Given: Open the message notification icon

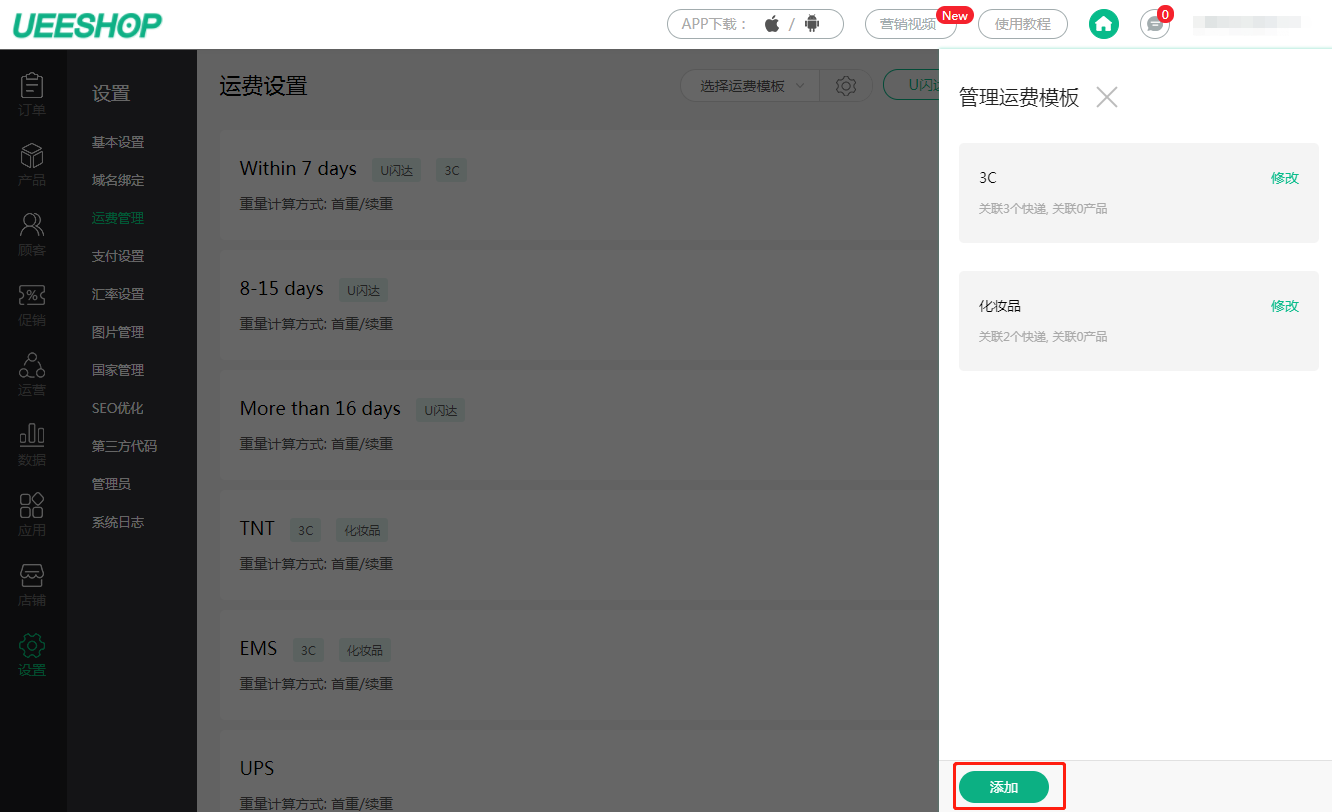Looking at the screenshot, I should click(1155, 24).
